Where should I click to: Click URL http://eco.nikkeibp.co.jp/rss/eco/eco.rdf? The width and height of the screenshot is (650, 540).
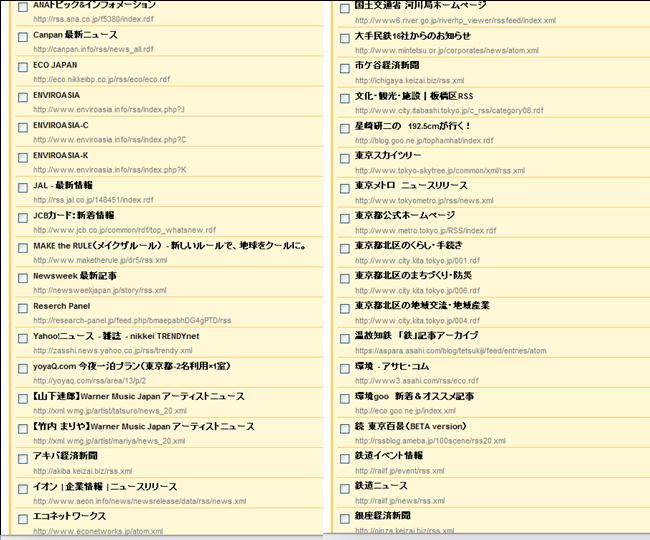click(102, 79)
